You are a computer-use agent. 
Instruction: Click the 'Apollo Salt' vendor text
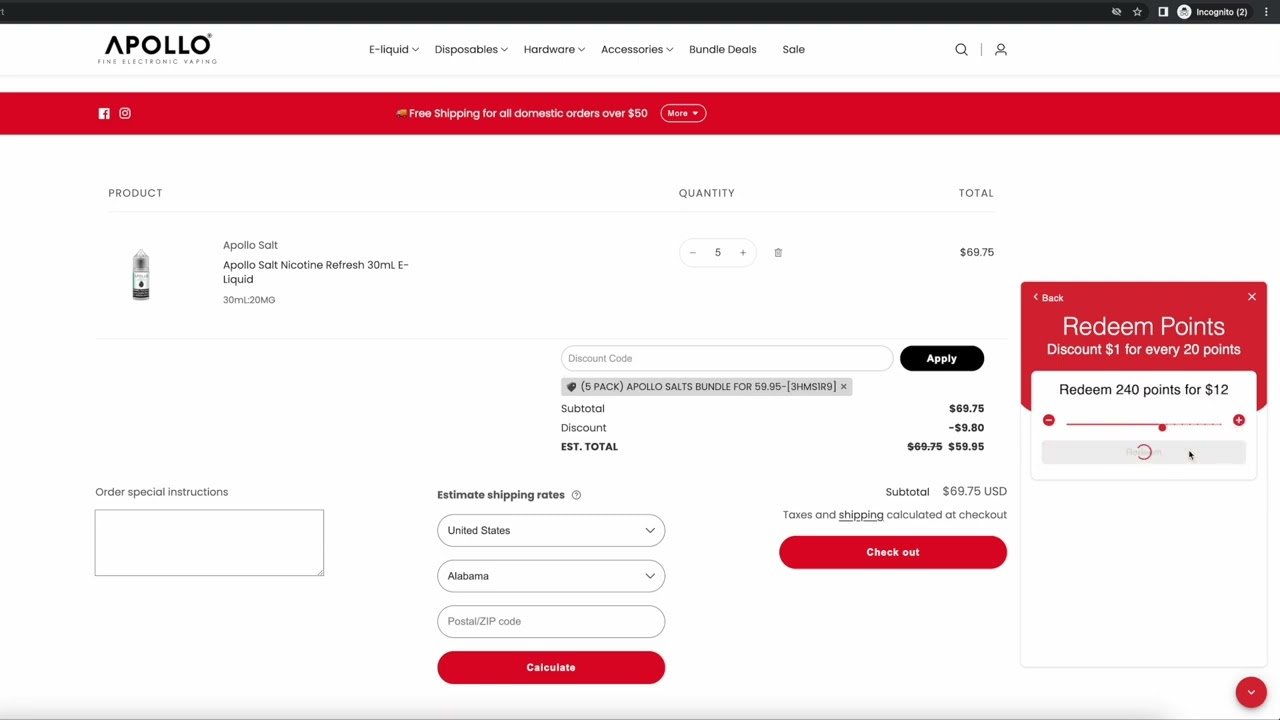coord(250,245)
